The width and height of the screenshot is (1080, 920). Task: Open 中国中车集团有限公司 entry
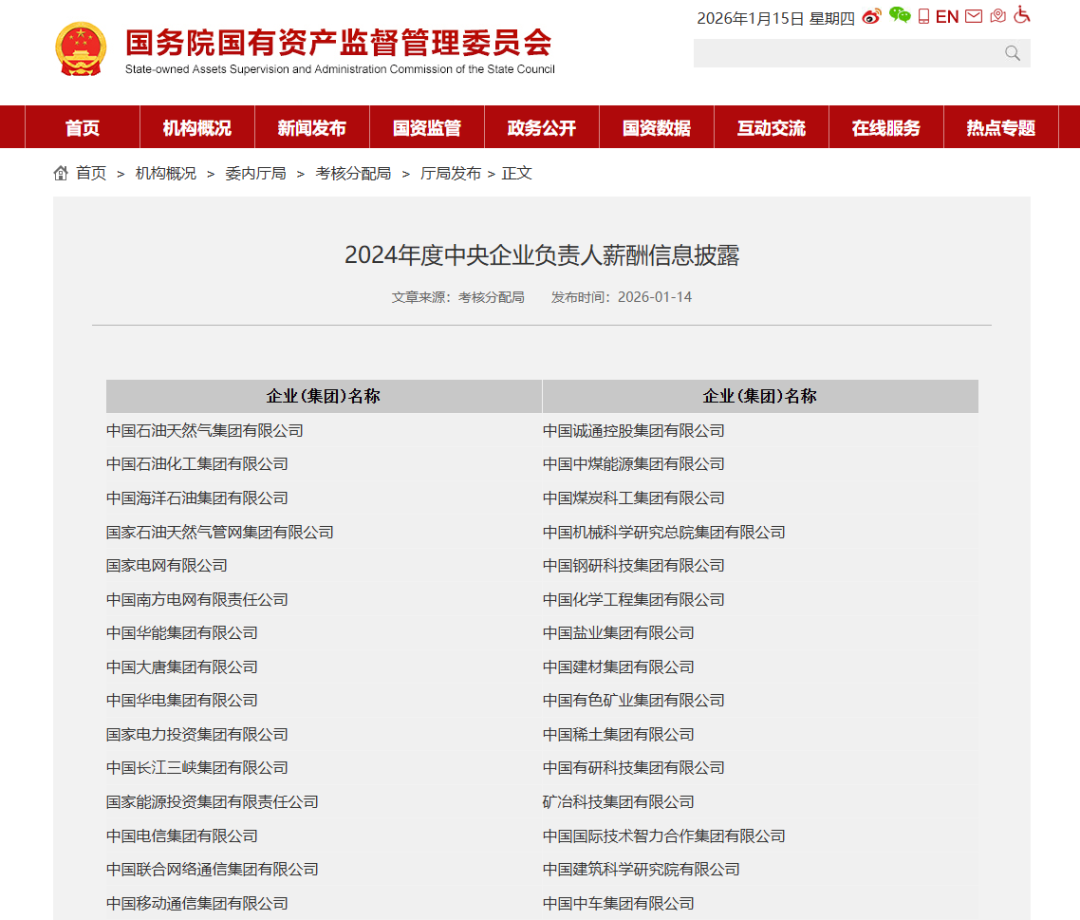(x=619, y=904)
